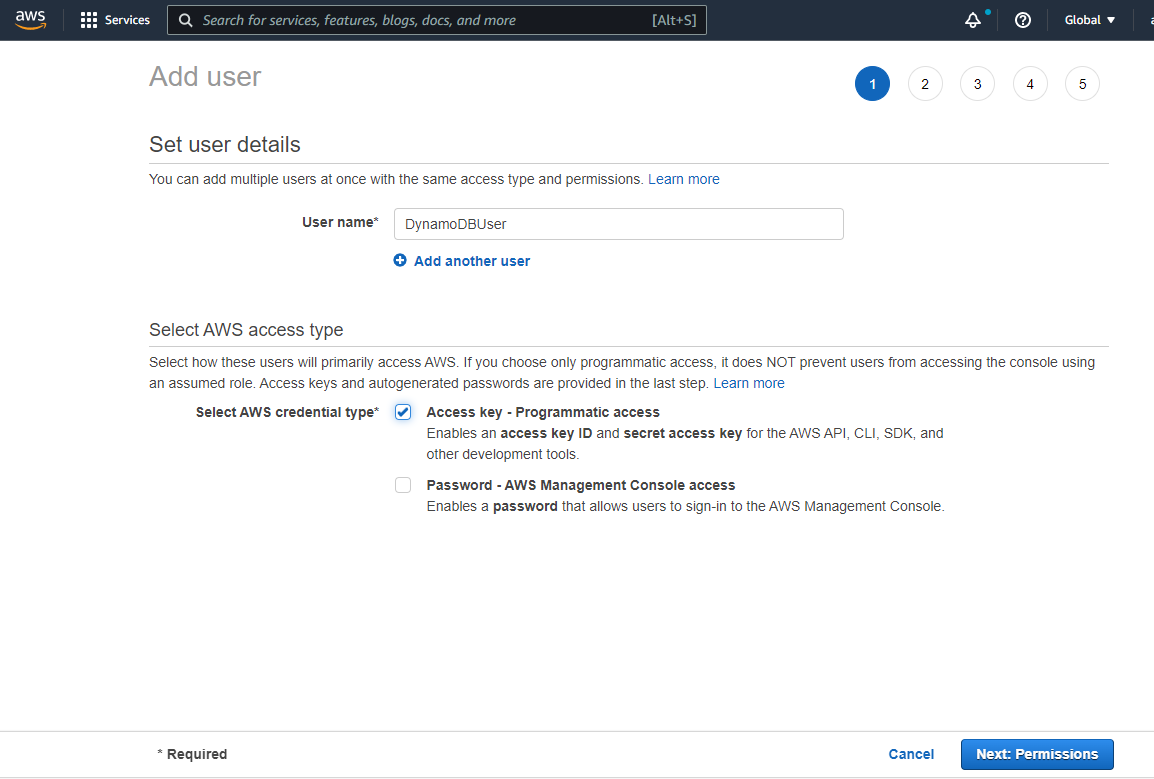The image size is (1154, 779).
Task: Open Learn more under Set user details
Action: (x=684, y=179)
